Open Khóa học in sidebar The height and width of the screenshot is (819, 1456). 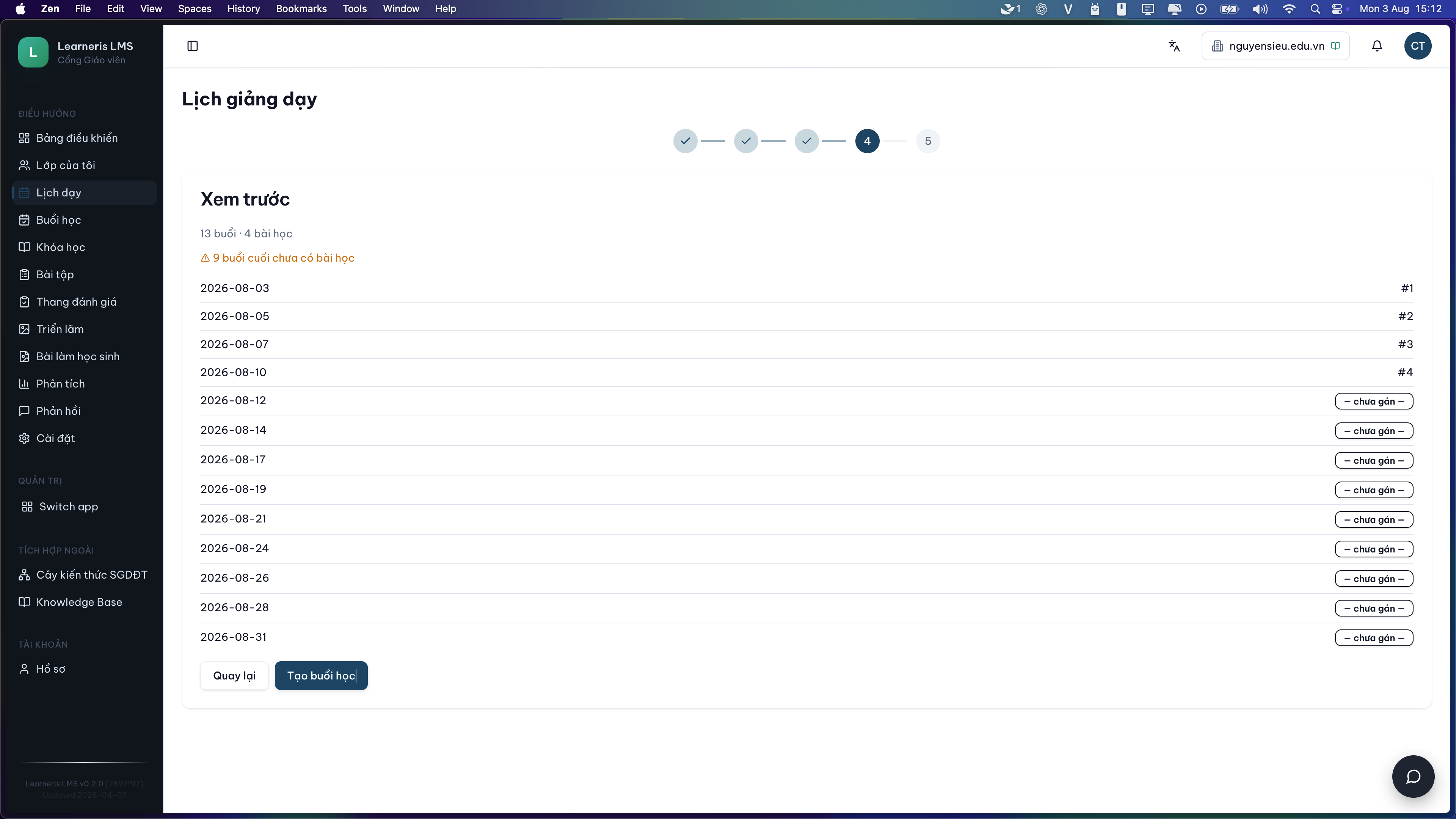pos(84,247)
